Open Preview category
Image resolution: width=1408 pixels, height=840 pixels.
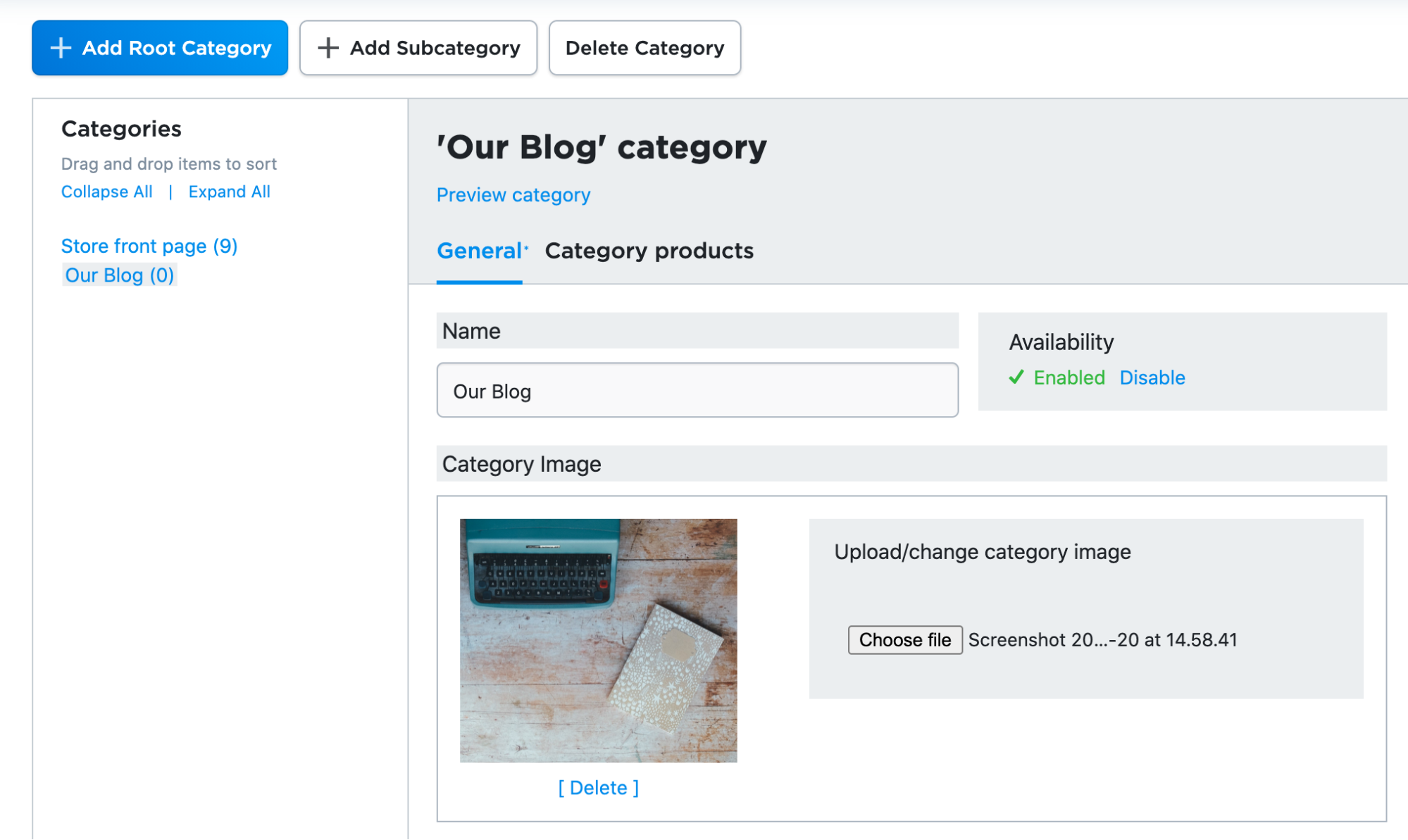pyautogui.click(x=513, y=195)
